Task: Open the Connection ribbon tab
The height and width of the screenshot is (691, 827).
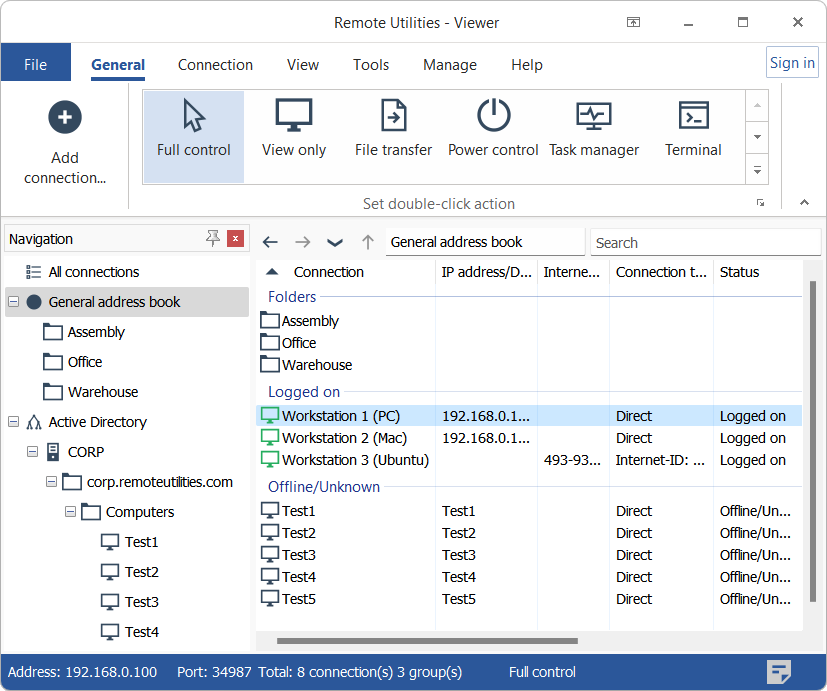Action: 215,65
